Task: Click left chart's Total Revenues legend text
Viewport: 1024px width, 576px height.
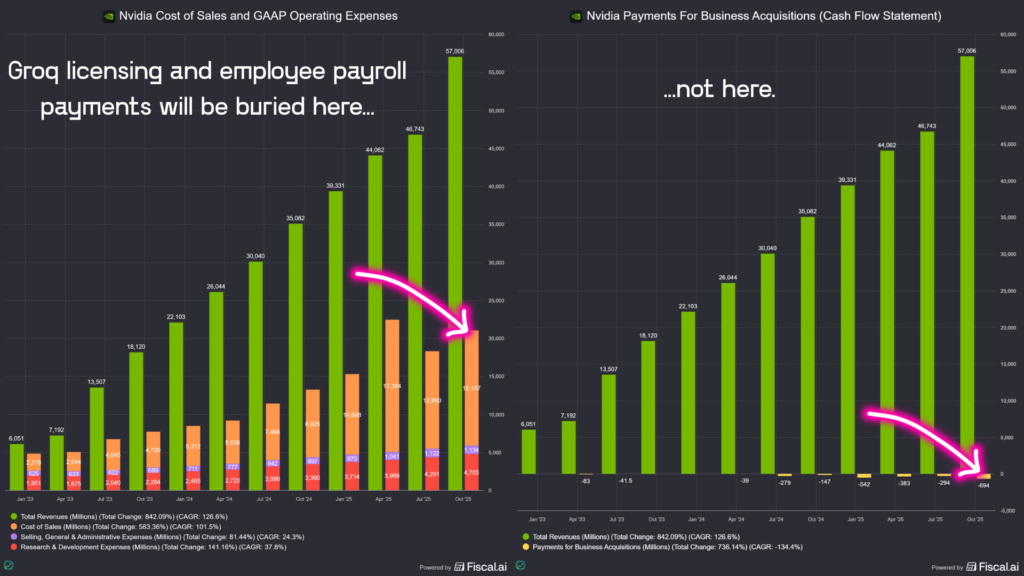Action: [124, 517]
